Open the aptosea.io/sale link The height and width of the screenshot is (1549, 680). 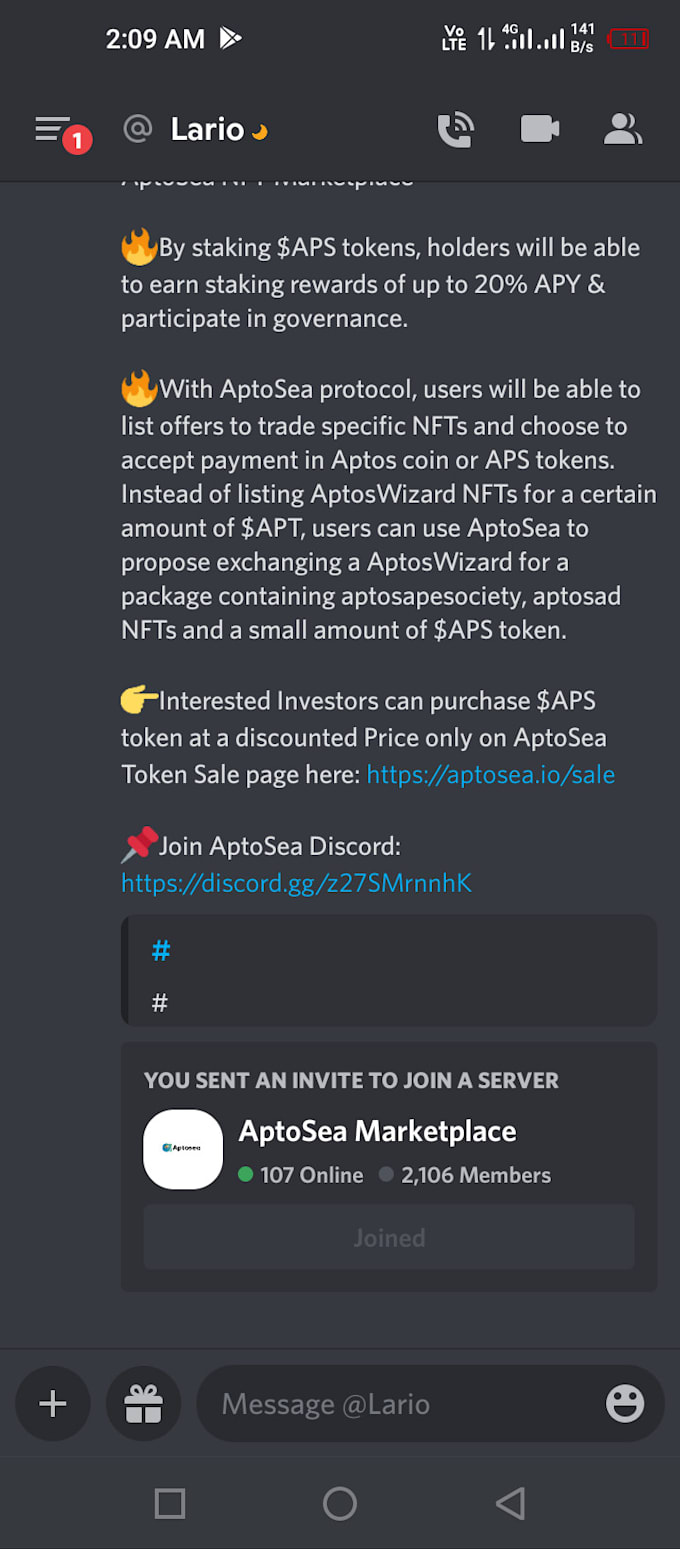[x=490, y=774]
